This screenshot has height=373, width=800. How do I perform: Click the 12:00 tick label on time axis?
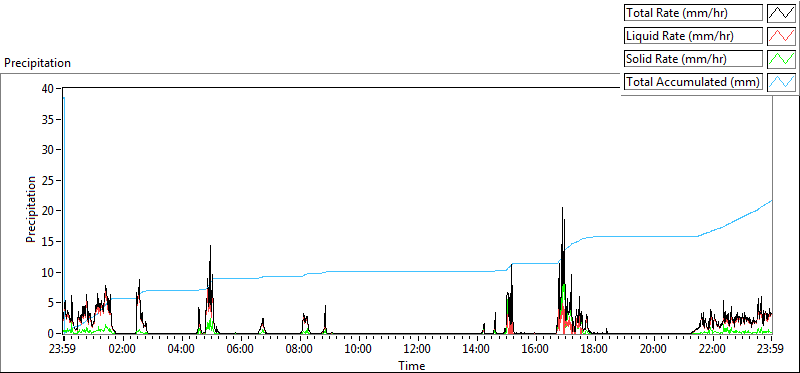click(x=417, y=350)
